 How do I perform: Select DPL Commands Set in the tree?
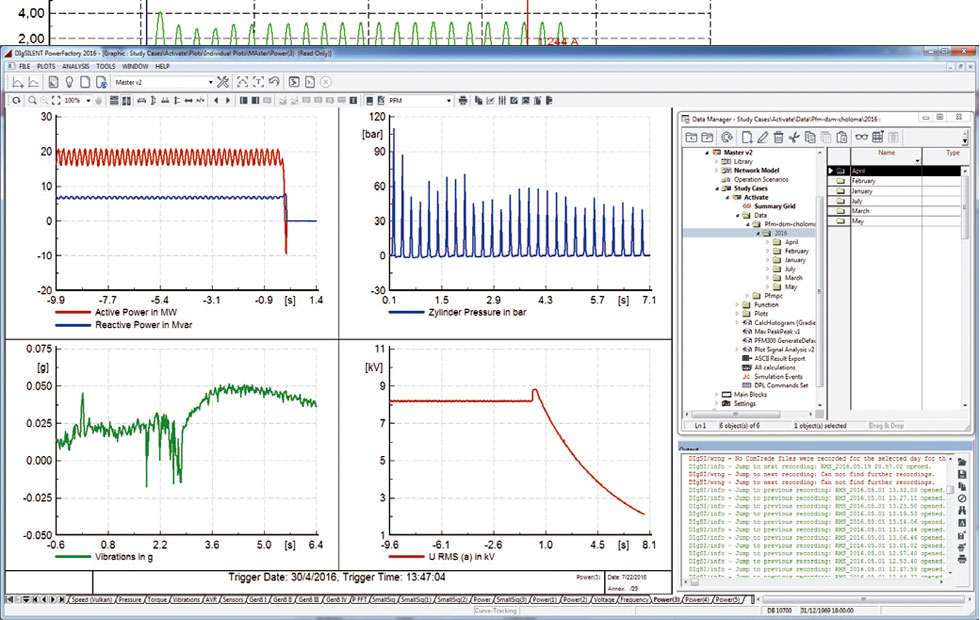pos(781,386)
